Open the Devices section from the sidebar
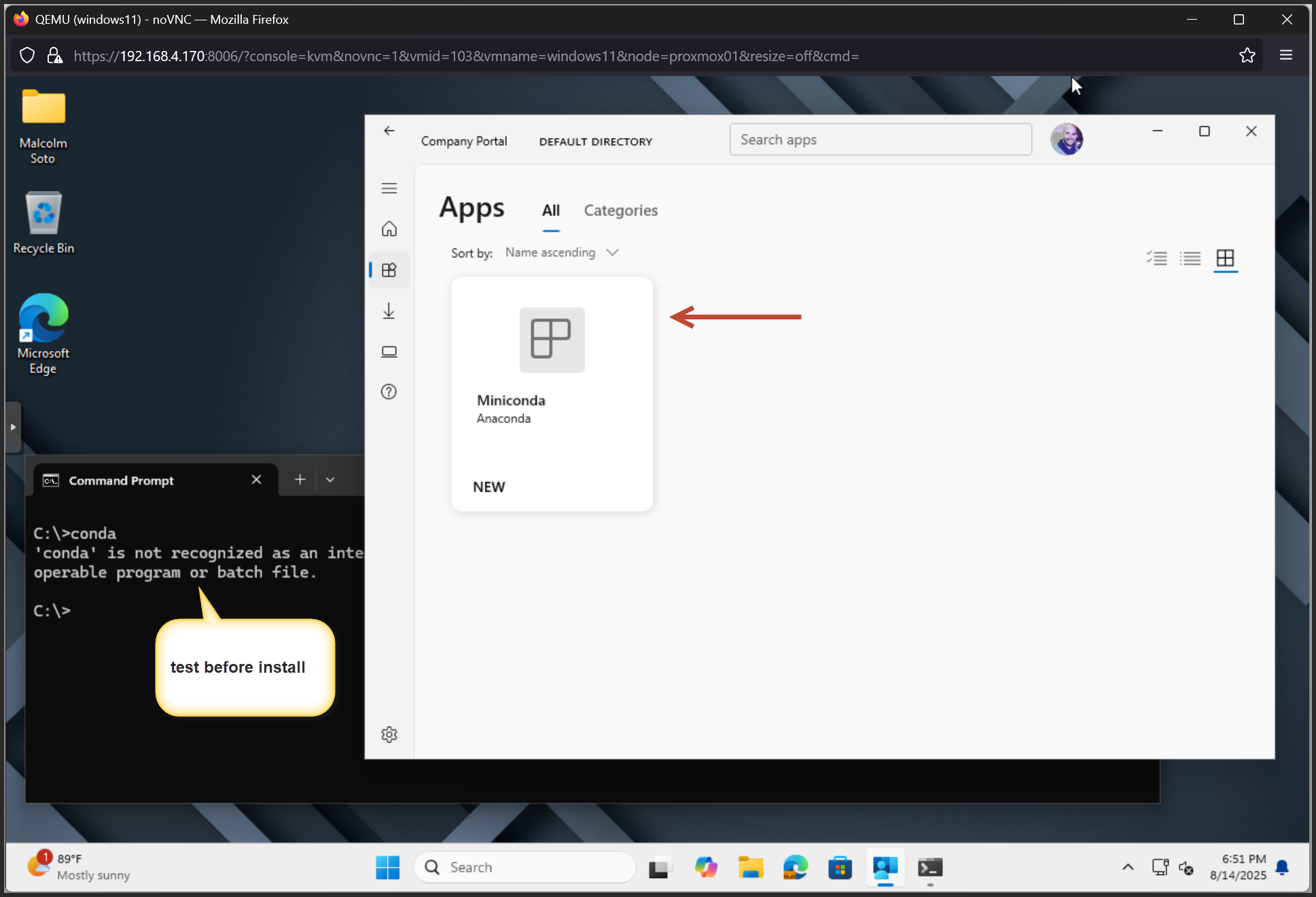The image size is (1316, 897). 389,351
